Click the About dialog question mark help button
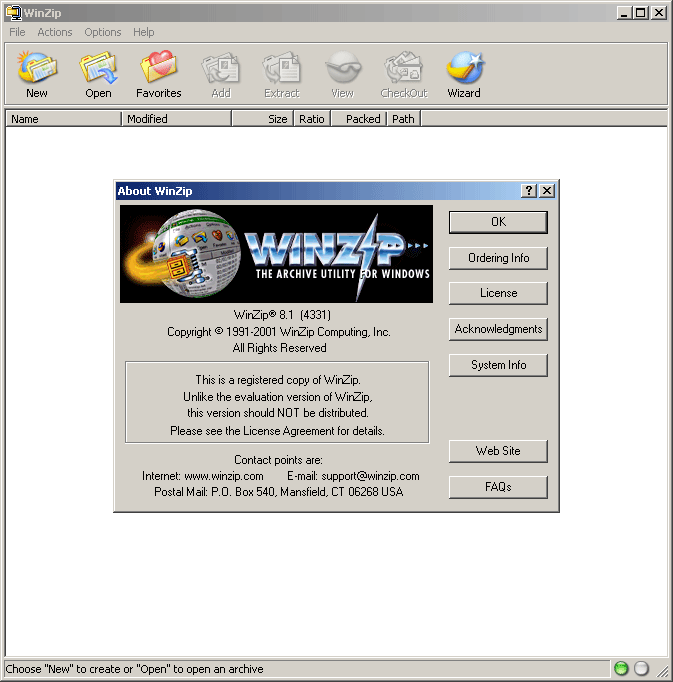 [529, 191]
